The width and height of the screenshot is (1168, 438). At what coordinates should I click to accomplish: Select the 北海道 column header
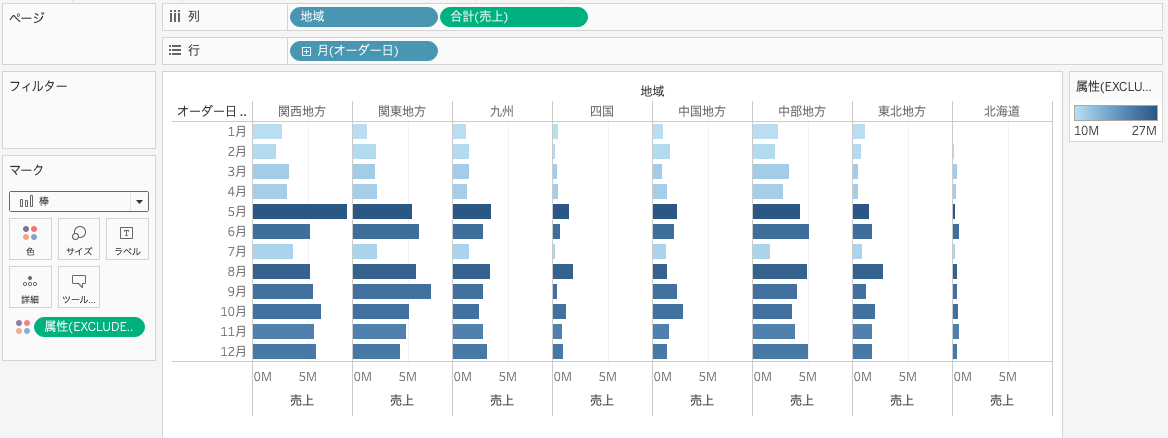point(1001,112)
